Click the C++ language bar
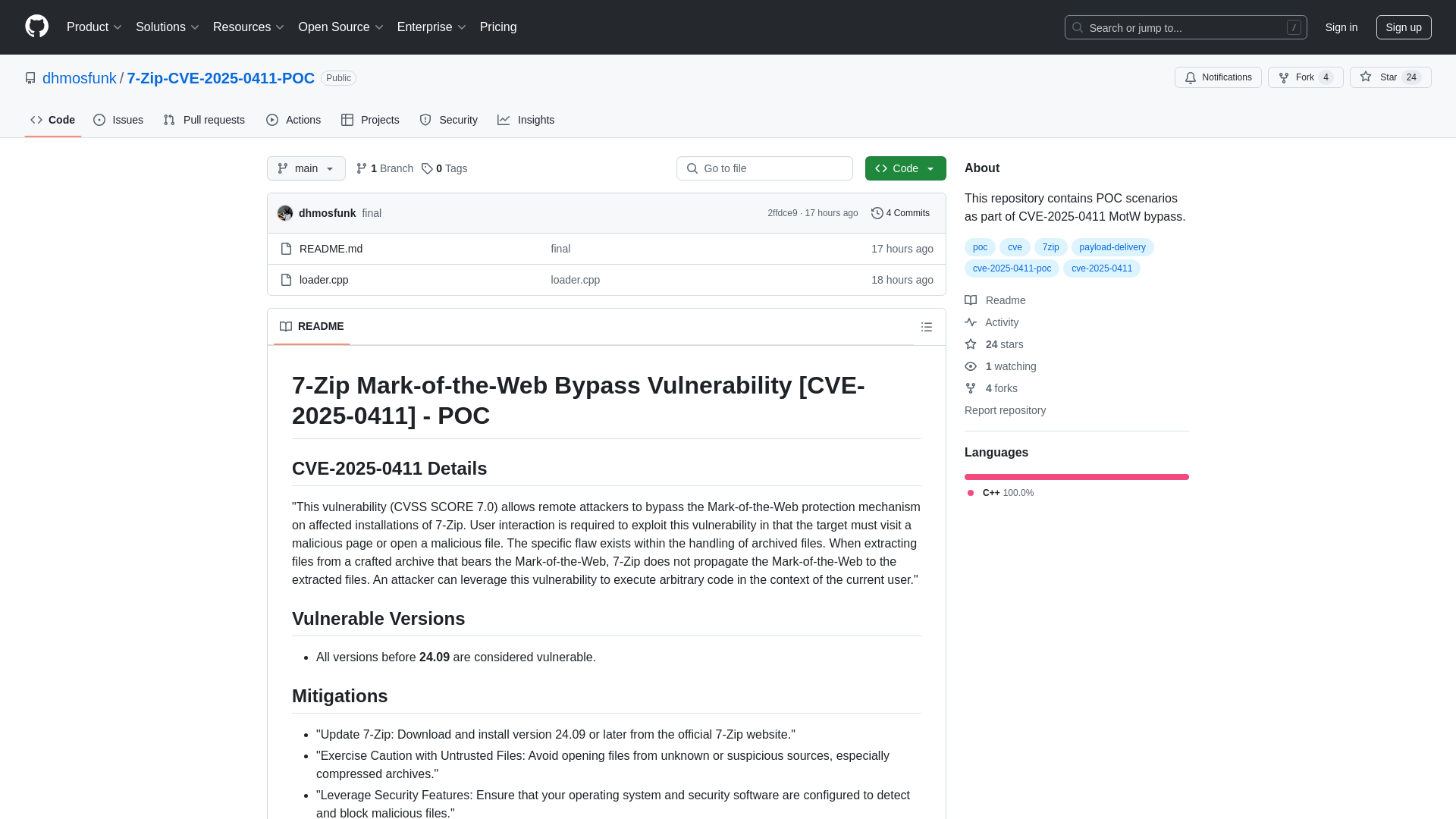 coord(1077,477)
